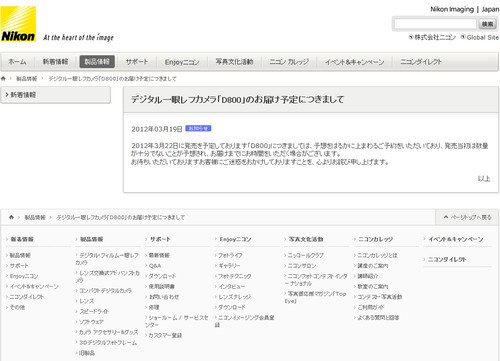Click カメラ アクセサリー&グッズ footer link
Image resolution: width=500 pixels, height=361 pixels.
coord(108,332)
